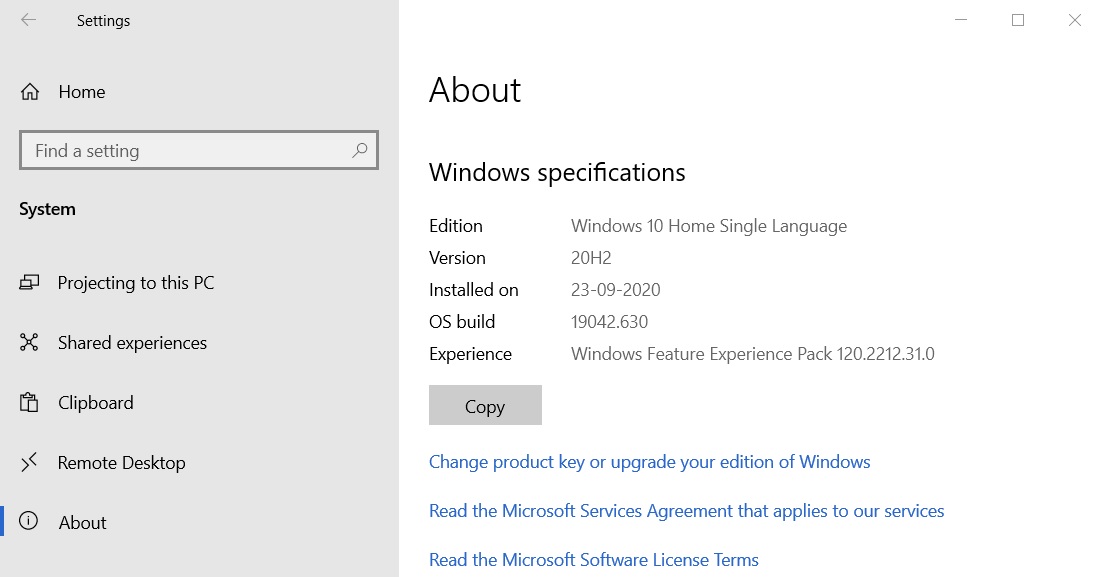Open Microsoft Services Agreement link
The height and width of the screenshot is (577, 1104).
click(x=686, y=511)
